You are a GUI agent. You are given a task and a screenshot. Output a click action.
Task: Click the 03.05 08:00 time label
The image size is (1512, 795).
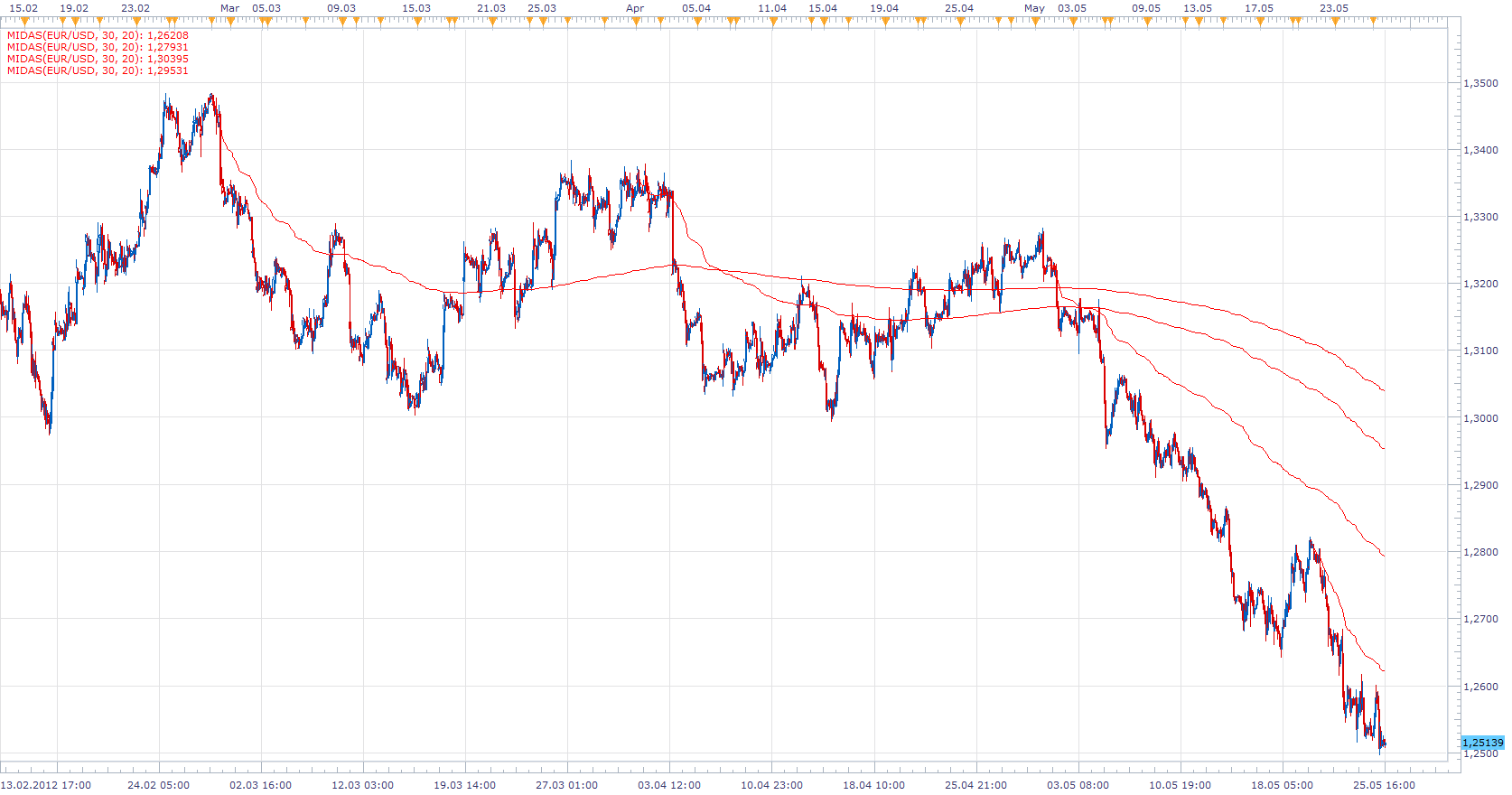1078,785
